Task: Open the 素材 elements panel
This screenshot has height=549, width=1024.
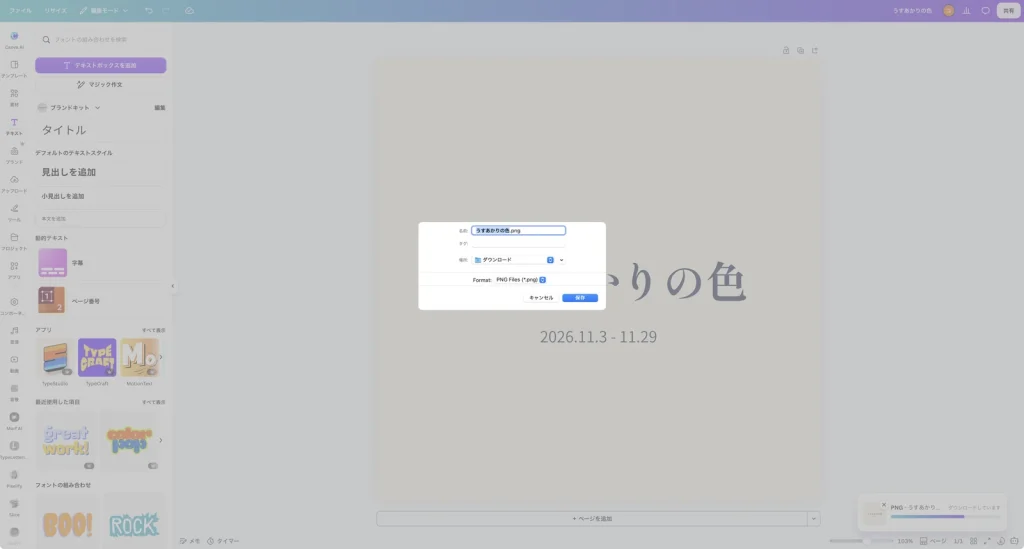Action: [x=14, y=97]
